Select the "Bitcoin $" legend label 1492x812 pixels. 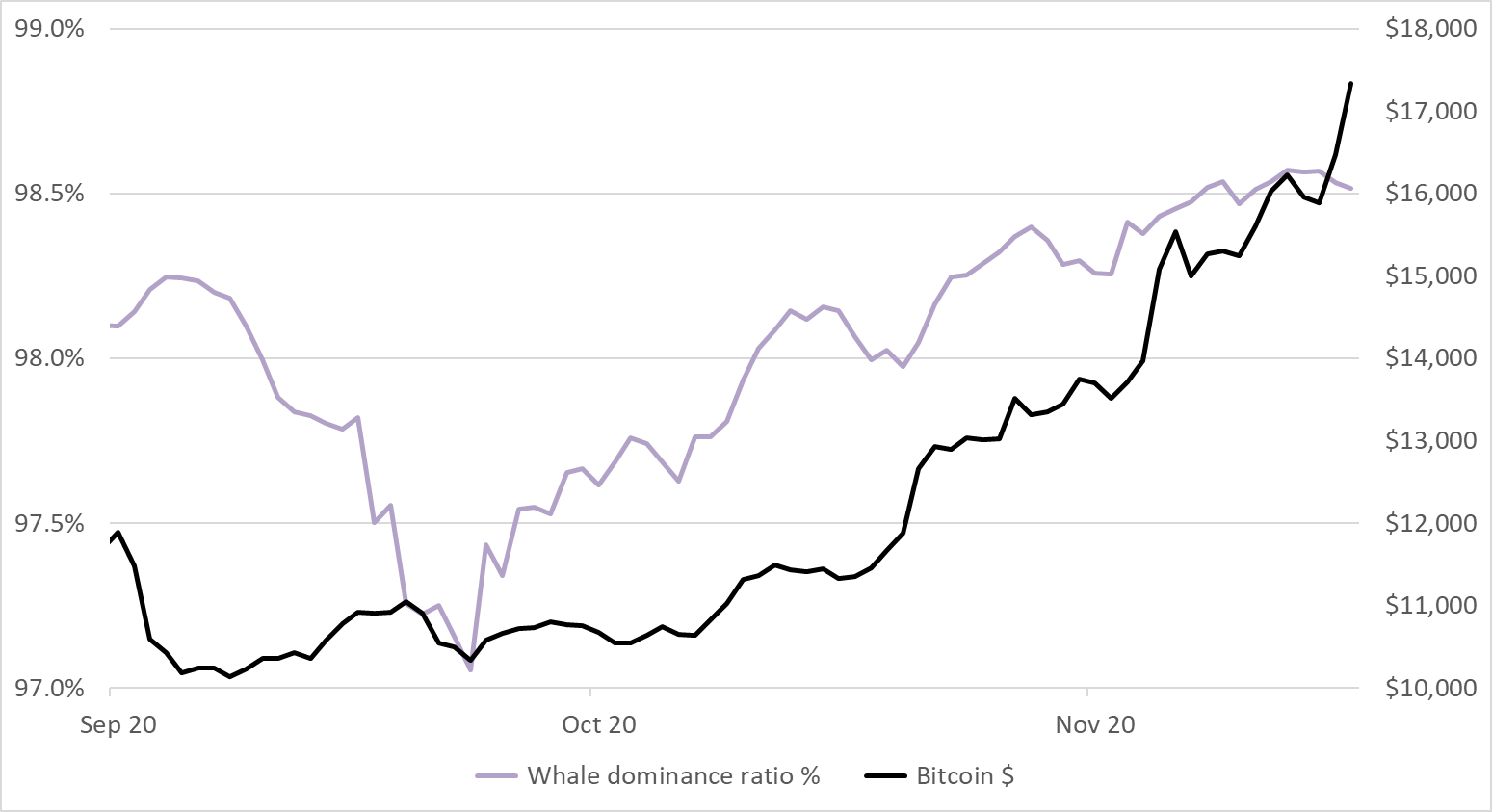[x=965, y=776]
